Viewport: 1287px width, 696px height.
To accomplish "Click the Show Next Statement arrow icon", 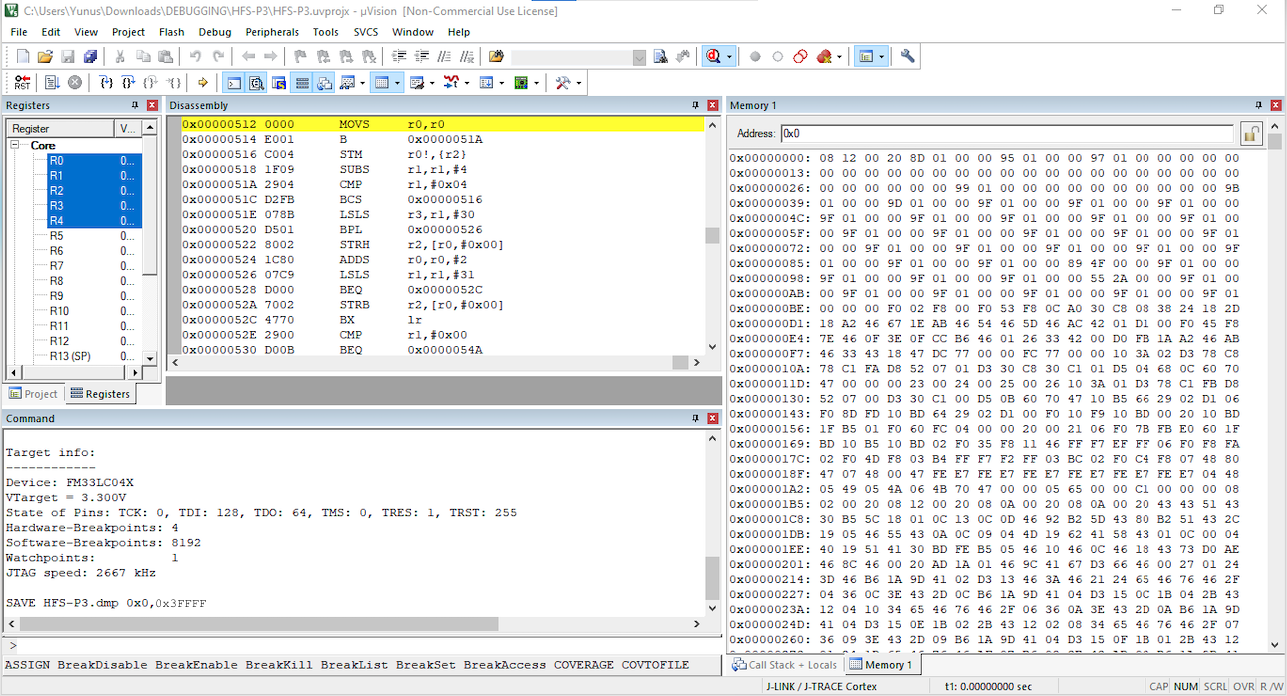I will coord(203,83).
